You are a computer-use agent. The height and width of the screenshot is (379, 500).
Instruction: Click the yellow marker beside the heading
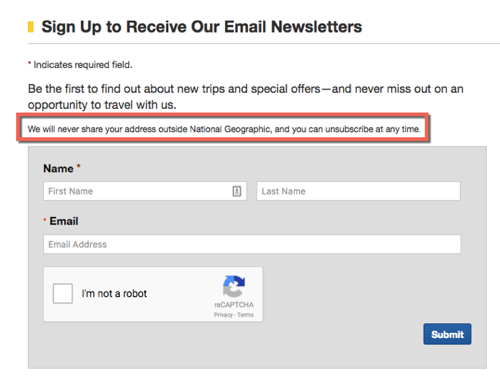pyautogui.click(x=31, y=27)
